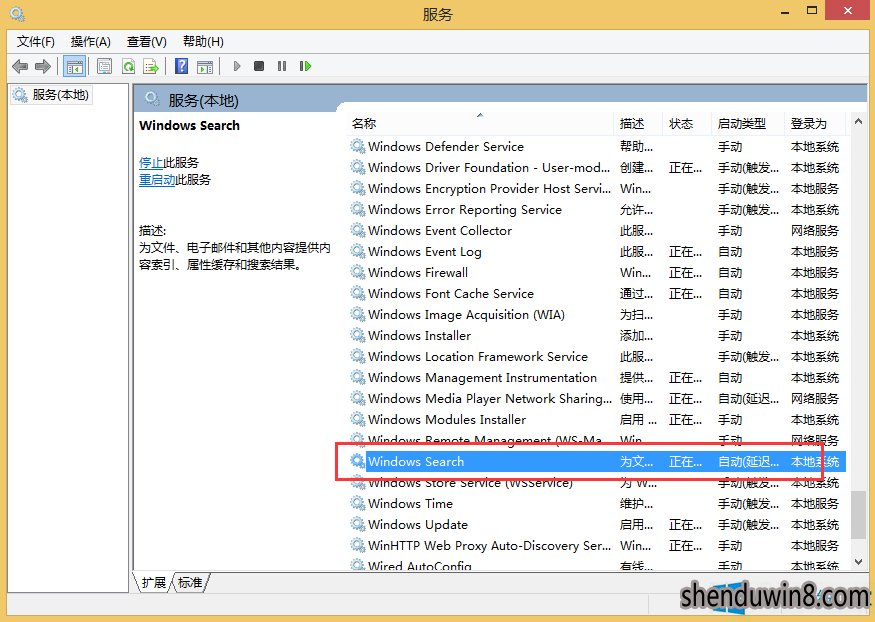Click the gear icon beside Windows Update
The image size is (875, 622).
[x=357, y=524]
